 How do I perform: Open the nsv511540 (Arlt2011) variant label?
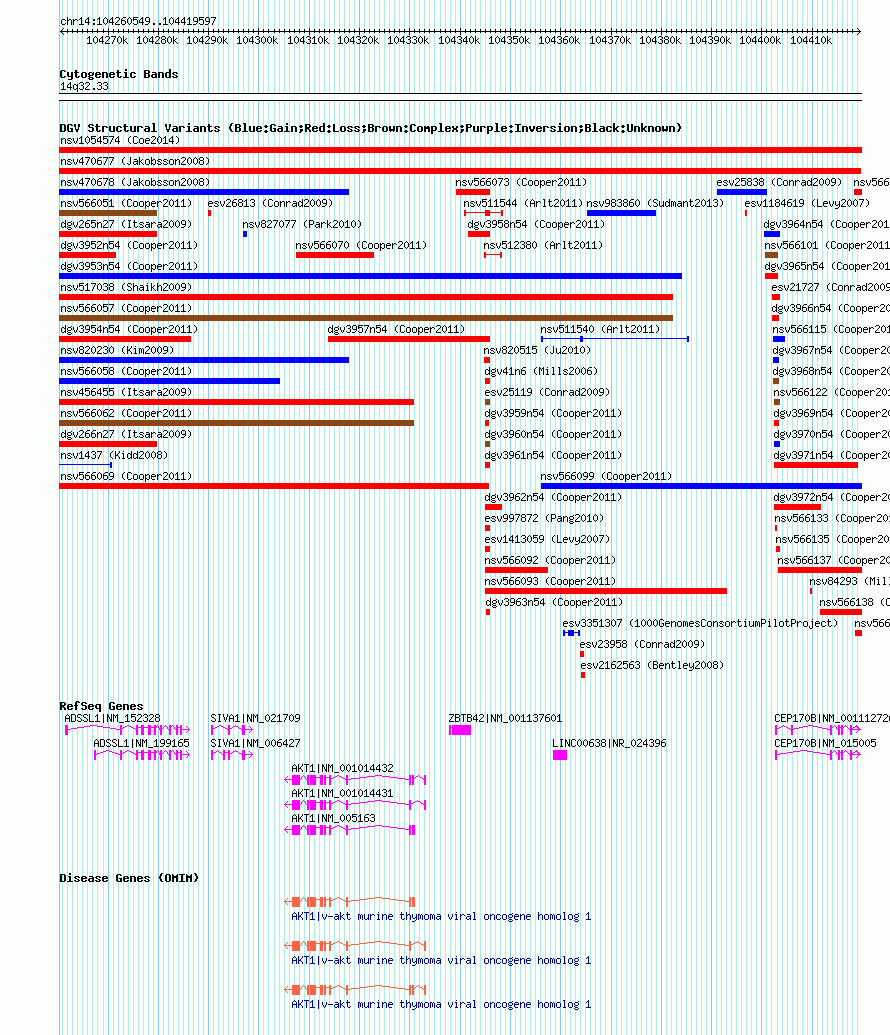point(599,329)
